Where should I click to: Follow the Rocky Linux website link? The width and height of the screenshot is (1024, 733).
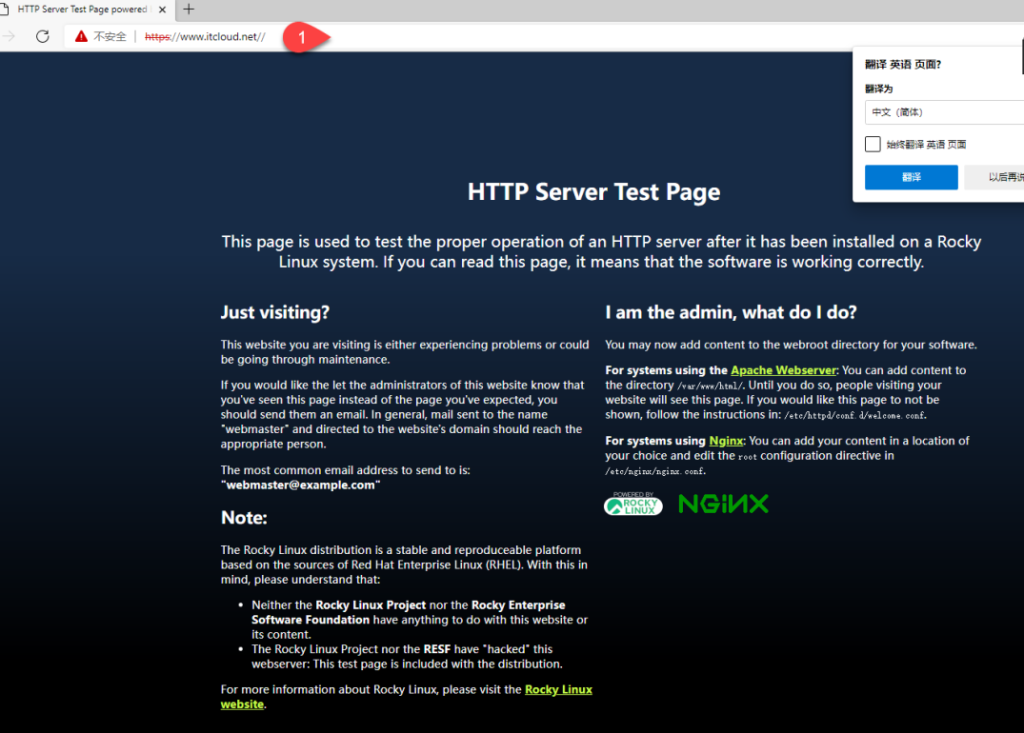coord(558,690)
